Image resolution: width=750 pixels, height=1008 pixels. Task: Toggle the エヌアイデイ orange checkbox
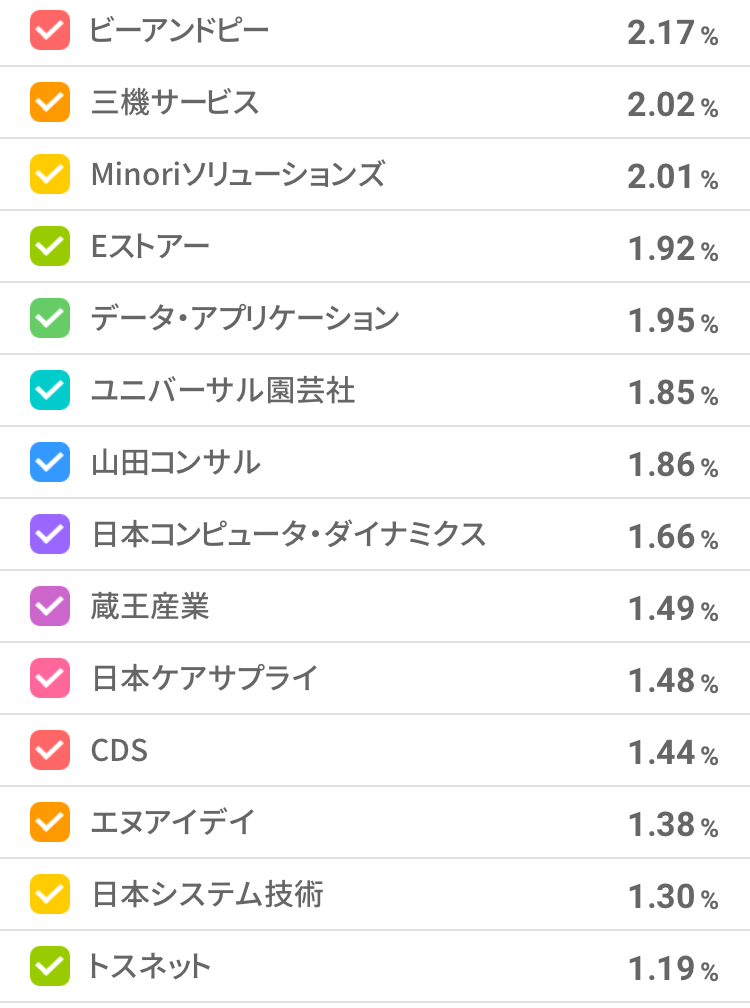(50, 822)
